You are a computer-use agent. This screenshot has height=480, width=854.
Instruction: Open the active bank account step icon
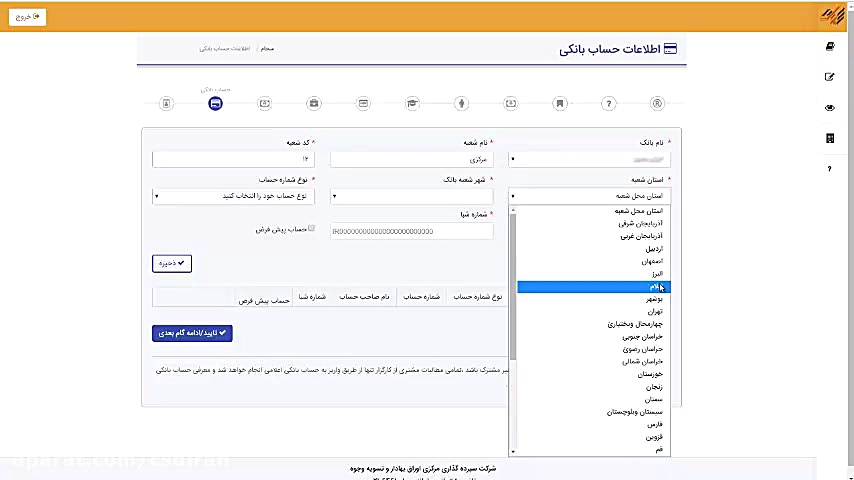[x=215, y=104]
